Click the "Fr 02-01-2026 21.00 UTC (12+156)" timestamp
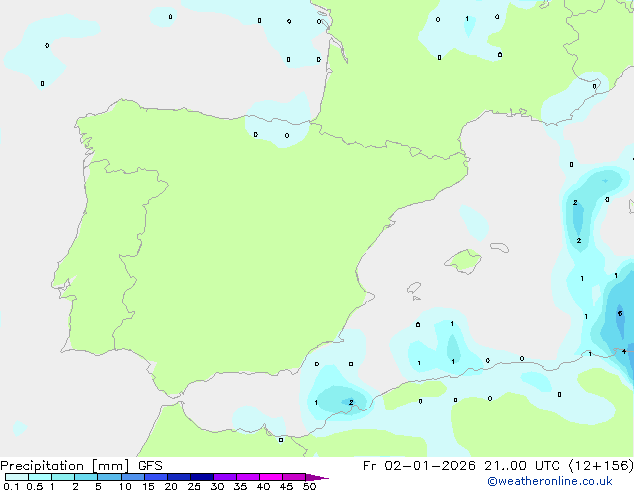 pos(498,466)
